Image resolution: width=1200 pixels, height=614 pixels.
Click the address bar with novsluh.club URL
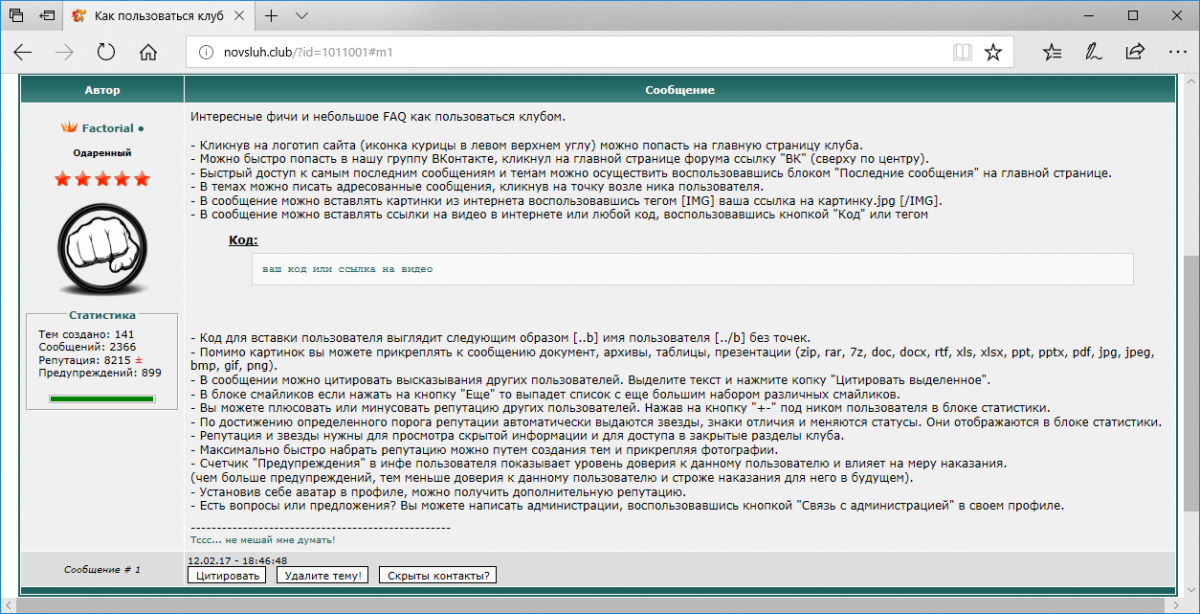click(560, 52)
